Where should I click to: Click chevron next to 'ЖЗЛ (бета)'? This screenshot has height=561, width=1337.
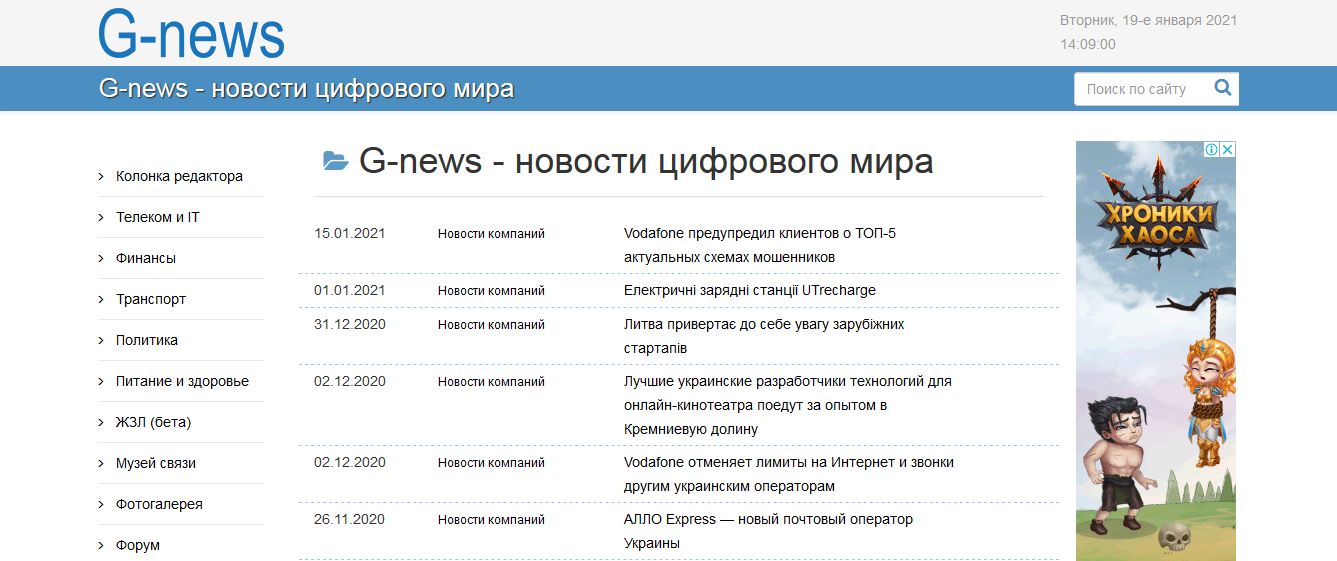[101, 422]
